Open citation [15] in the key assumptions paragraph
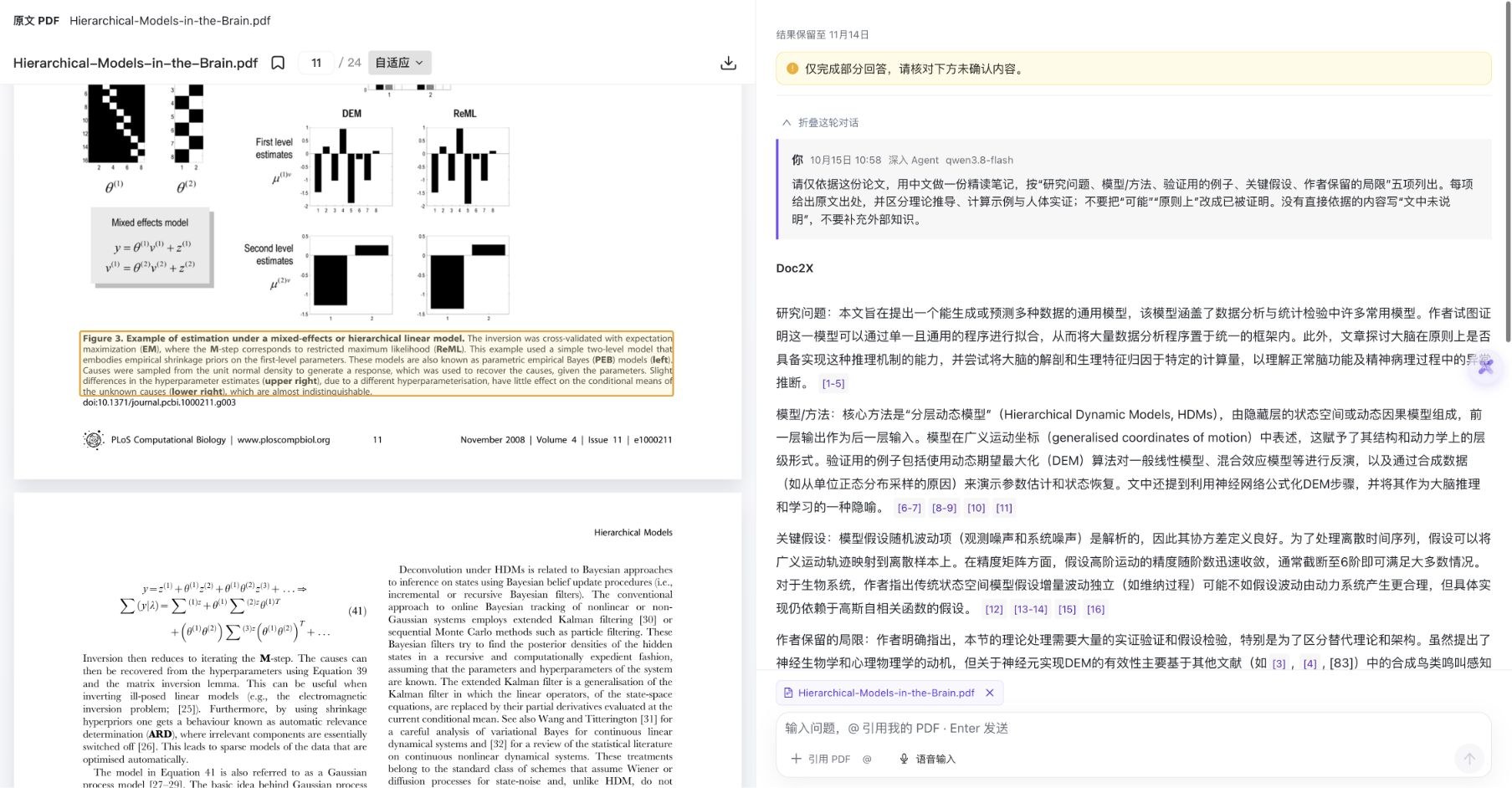Screen dimensions: 1512x788 pos(1067,609)
